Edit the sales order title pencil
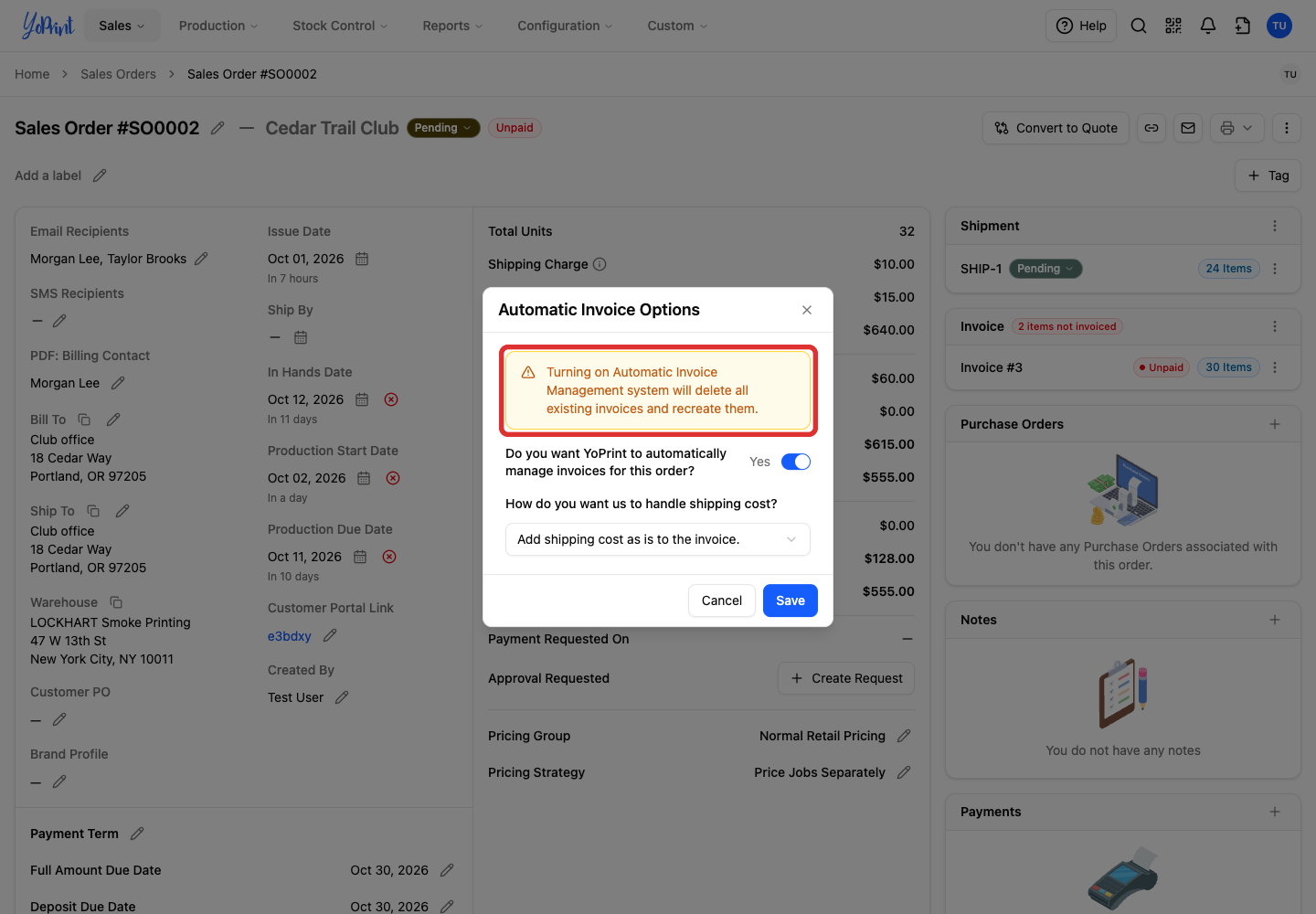The height and width of the screenshot is (914, 1316). pos(218,128)
